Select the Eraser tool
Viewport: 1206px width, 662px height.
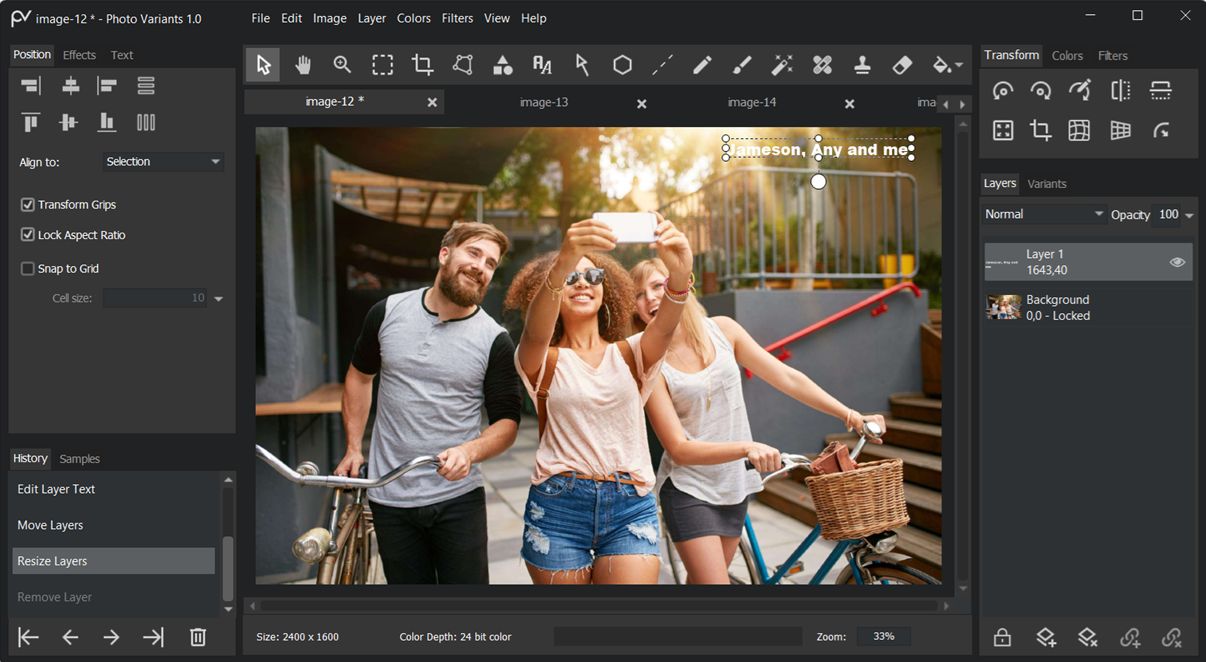click(902, 65)
